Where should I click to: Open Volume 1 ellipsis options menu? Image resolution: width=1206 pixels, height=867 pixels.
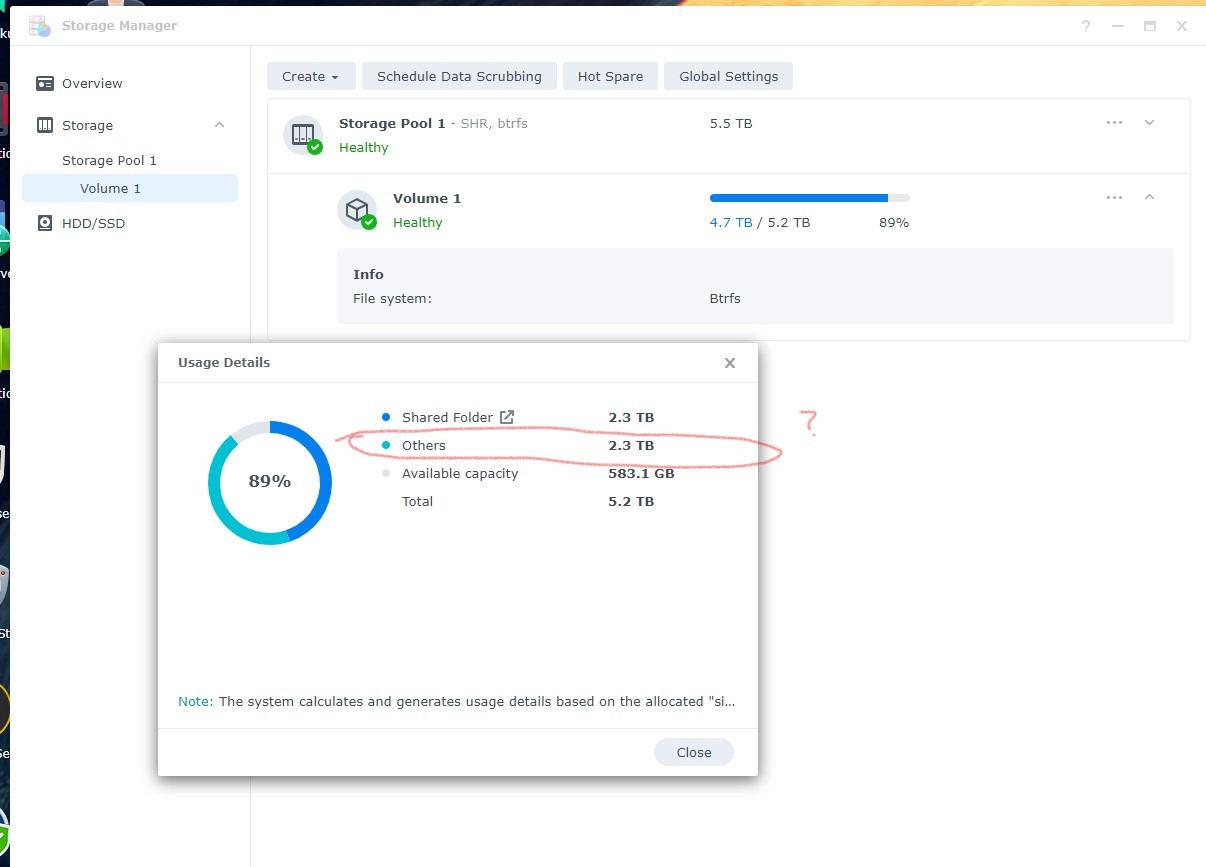click(1114, 197)
